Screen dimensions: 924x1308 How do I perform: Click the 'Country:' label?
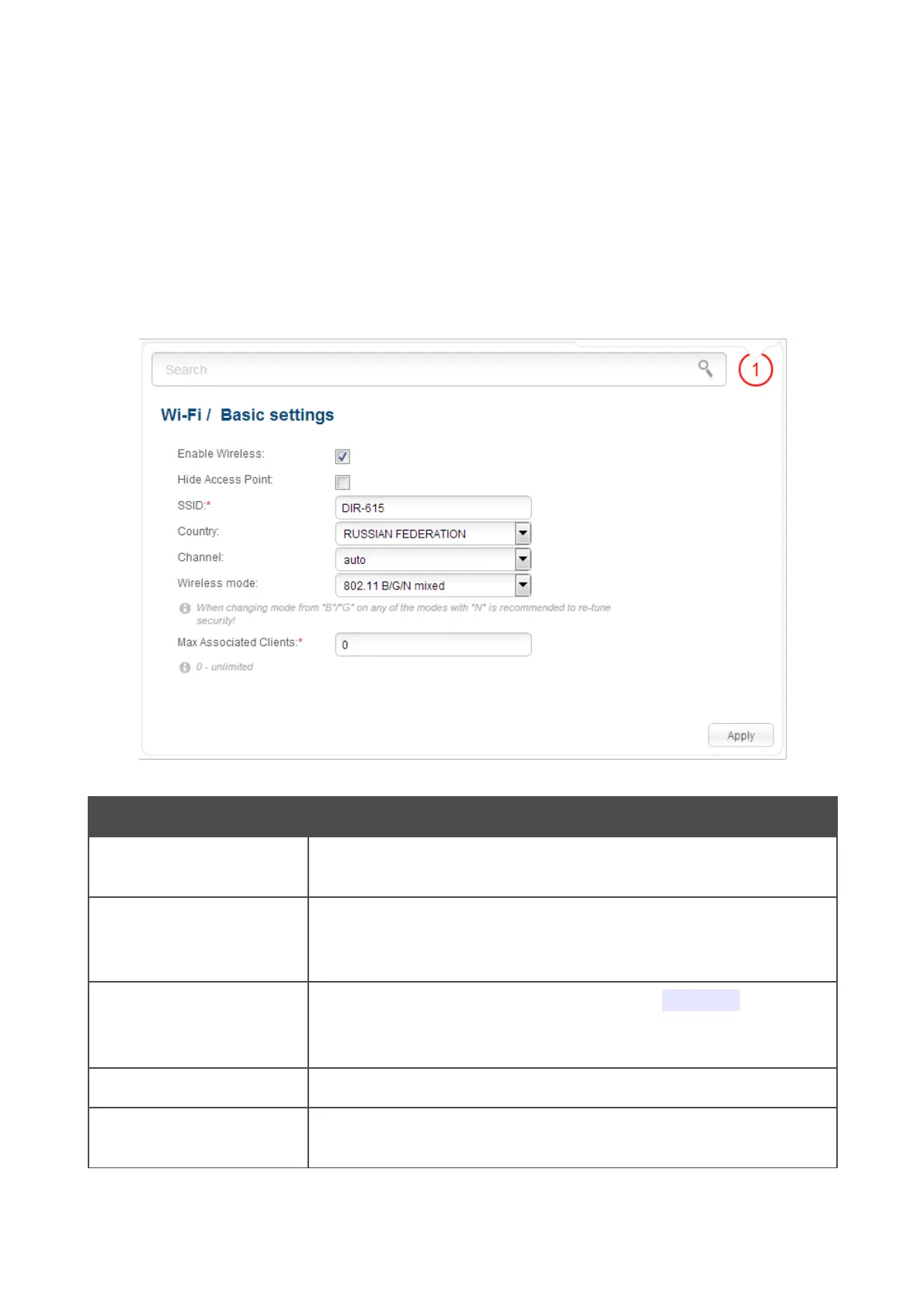point(198,531)
